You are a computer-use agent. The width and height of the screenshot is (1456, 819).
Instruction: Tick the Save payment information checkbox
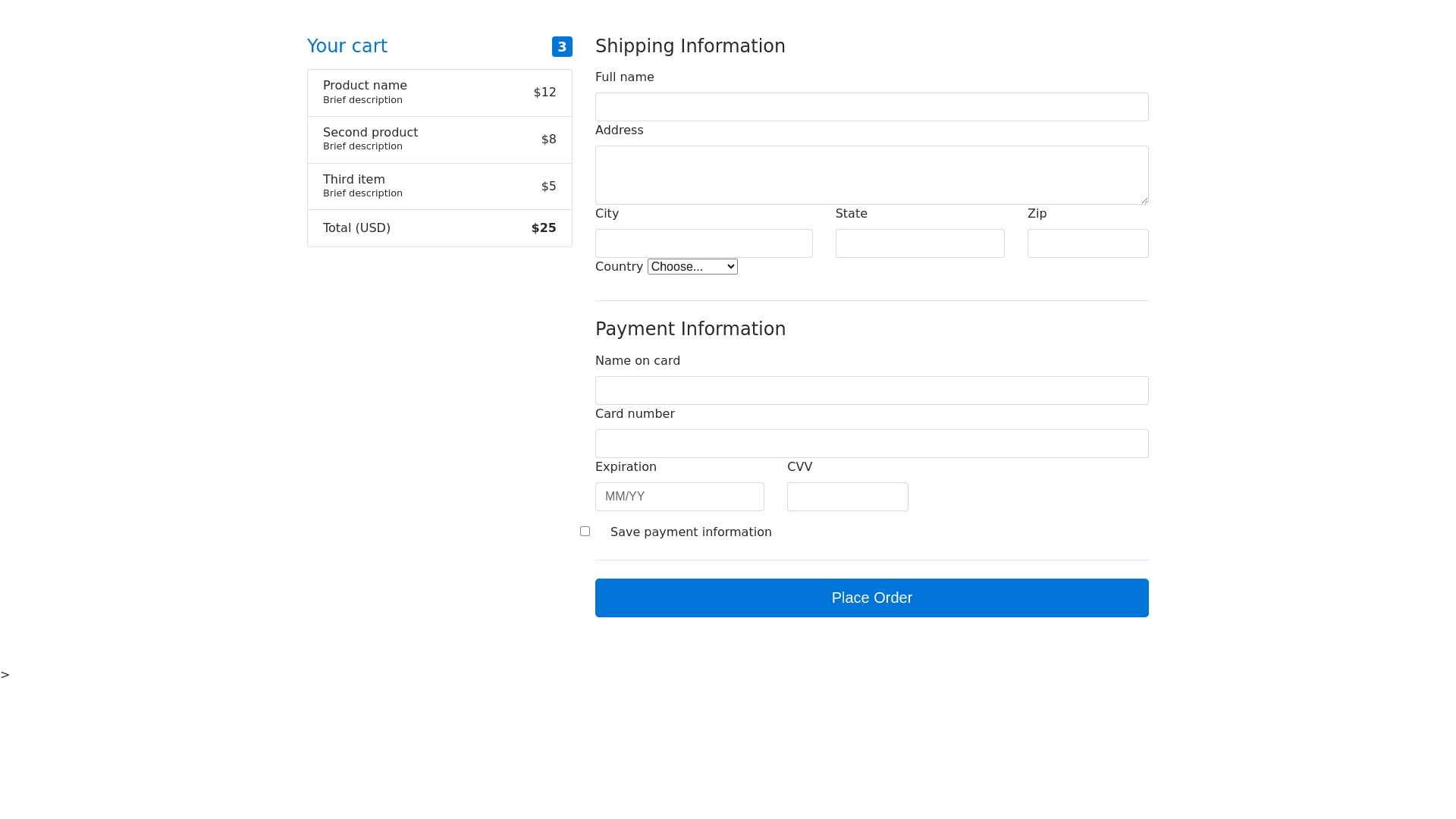pos(585,532)
